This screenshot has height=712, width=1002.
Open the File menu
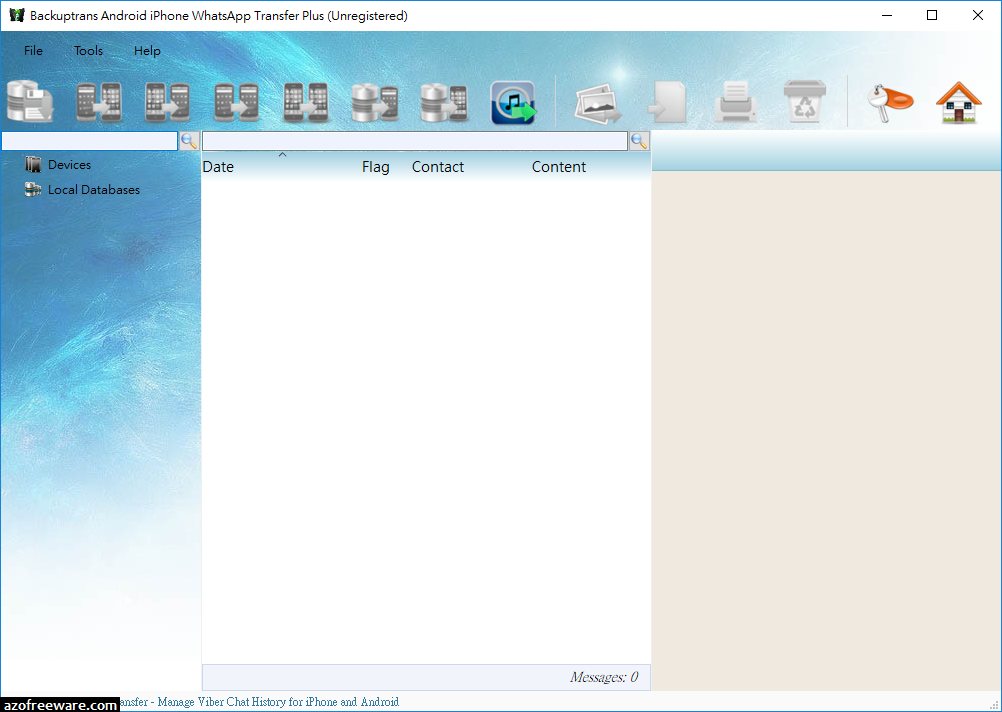coord(33,50)
